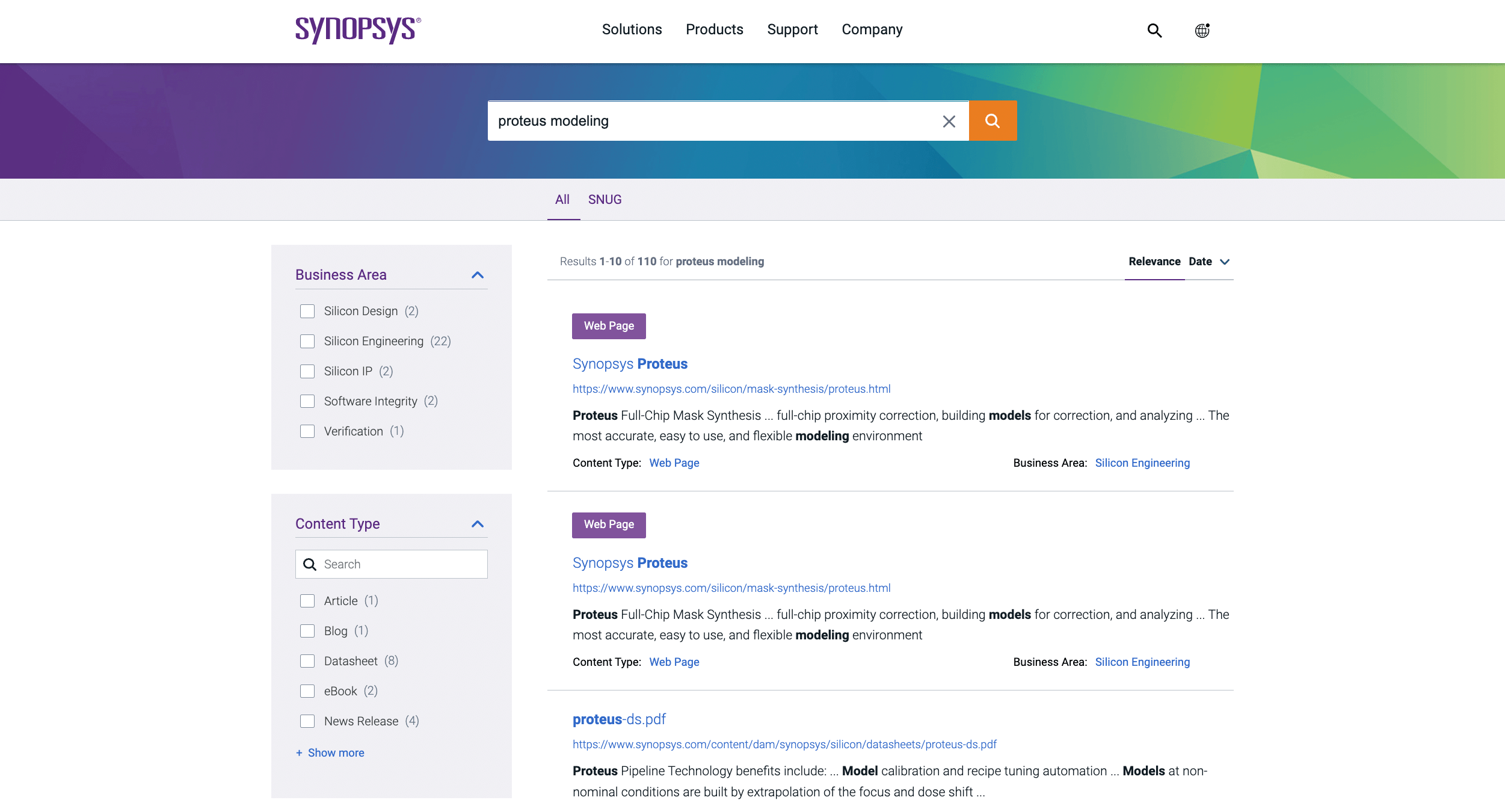The height and width of the screenshot is (812, 1505).
Task: Check the Silicon Engineering filter
Action: 307,341
